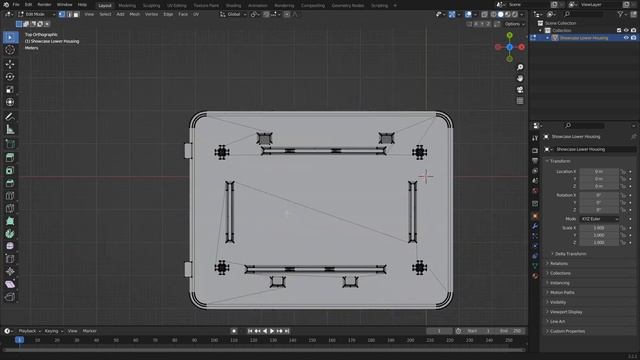Select the Add Cube tool
The image size is (640, 360).
(x=10, y=144)
